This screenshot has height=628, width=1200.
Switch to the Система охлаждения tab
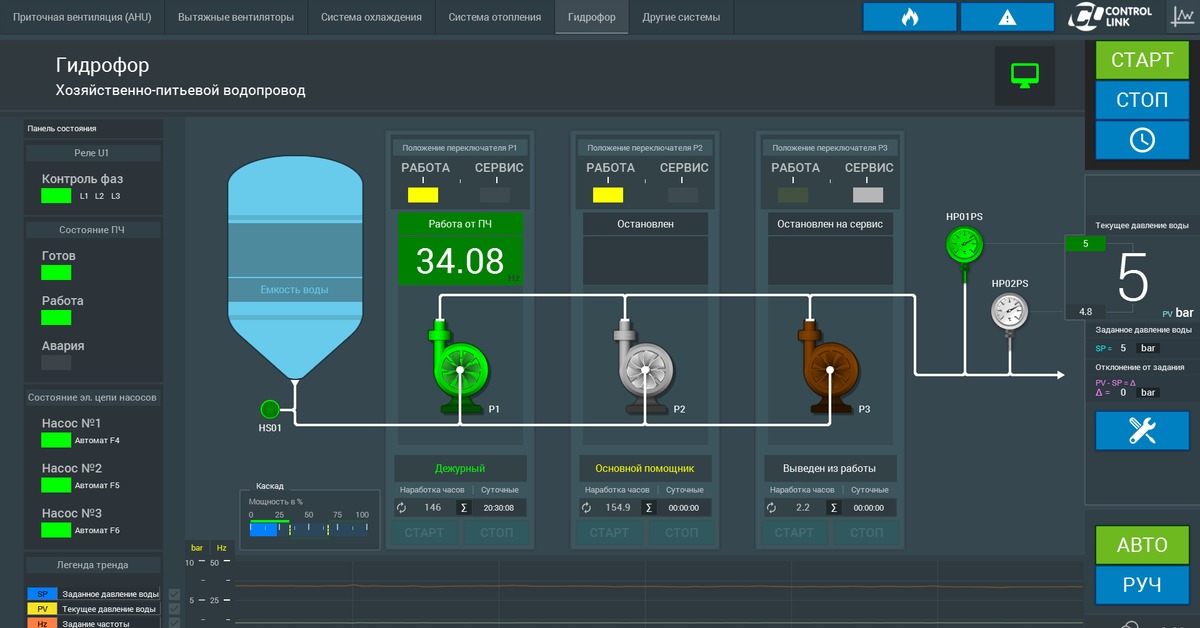pyautogui.click(x=372, y=17)
